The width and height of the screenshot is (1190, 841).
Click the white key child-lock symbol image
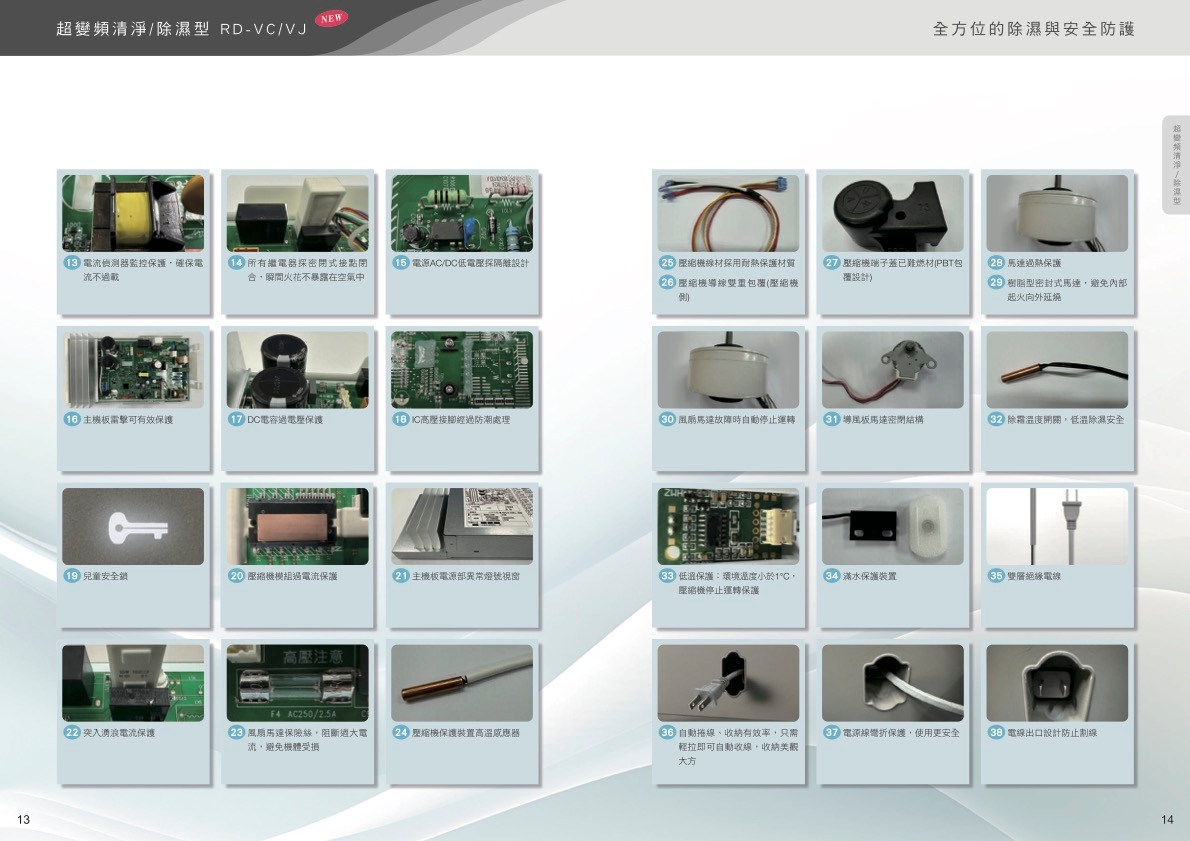(133, 526)
